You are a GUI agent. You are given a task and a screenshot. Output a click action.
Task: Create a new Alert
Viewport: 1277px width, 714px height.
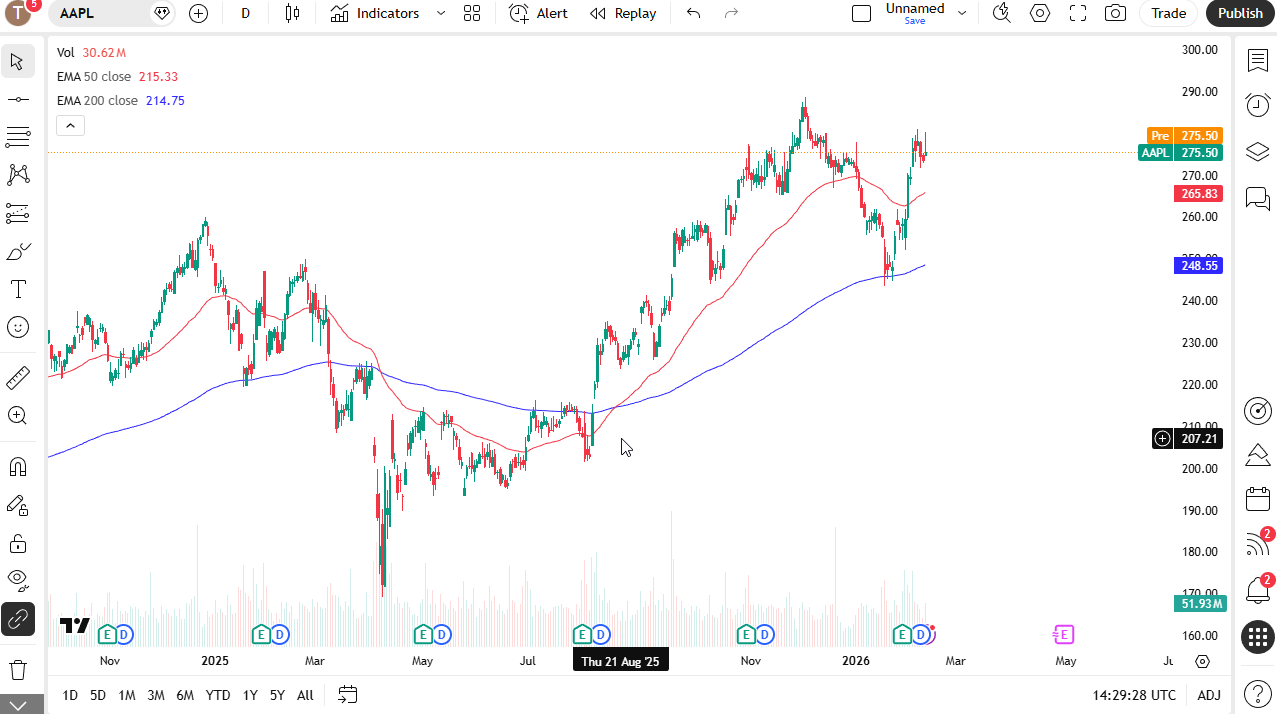coord(538,13)
